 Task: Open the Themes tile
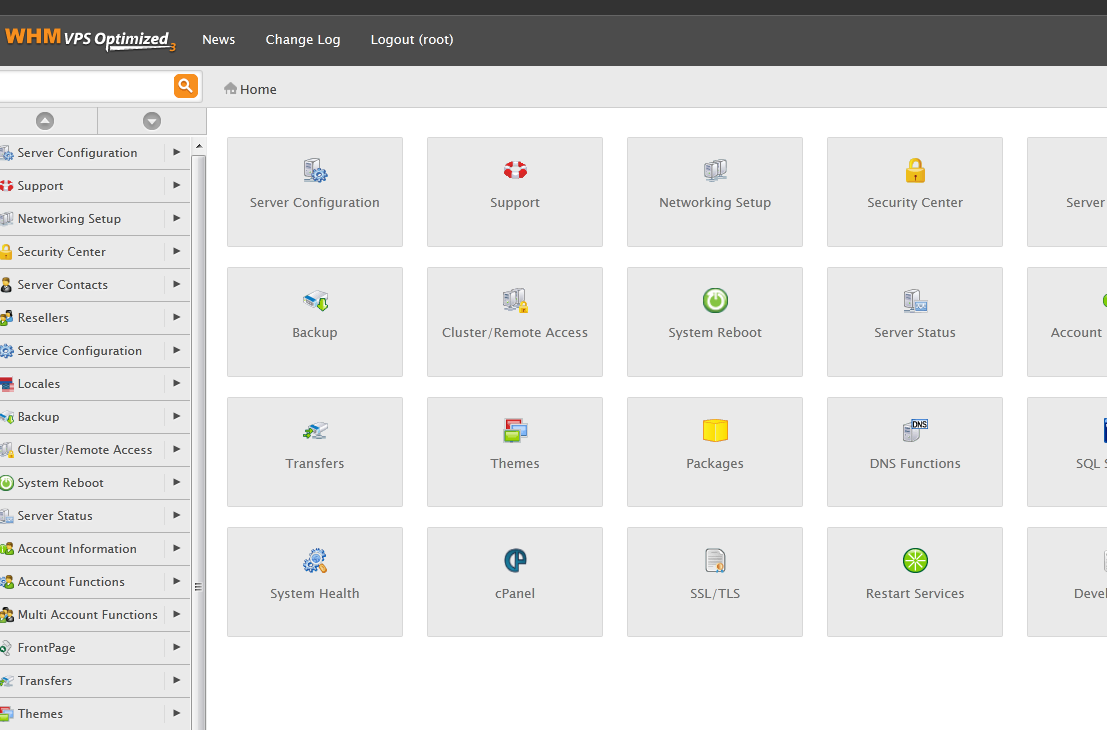click(x=515, y=452)
